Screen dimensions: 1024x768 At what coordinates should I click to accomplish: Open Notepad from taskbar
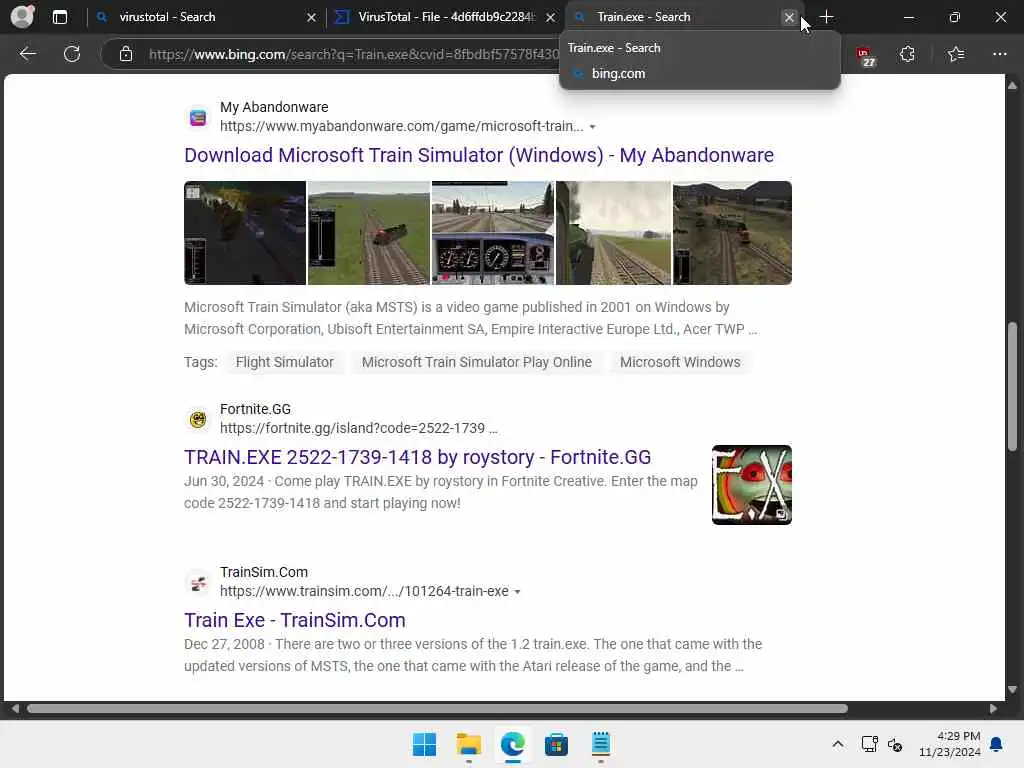(601, 744)
